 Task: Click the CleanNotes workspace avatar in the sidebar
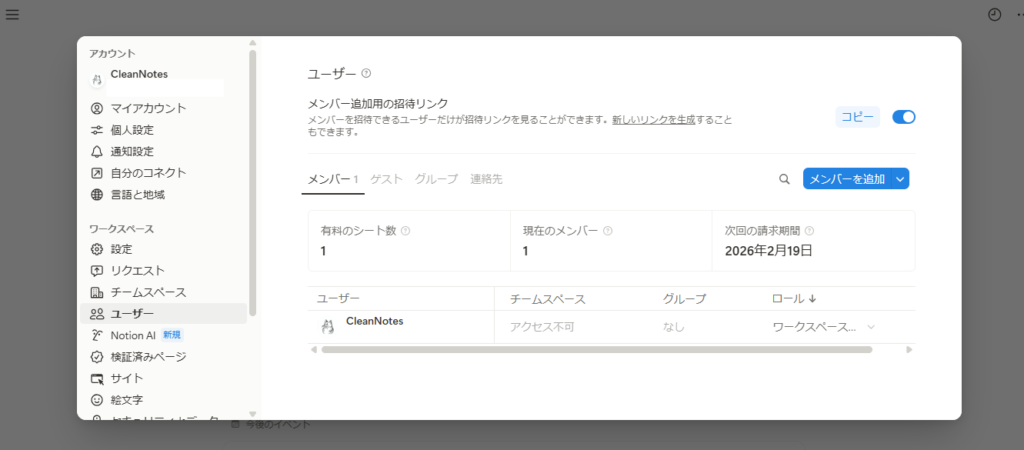pyautogui.click(x=97, y=80)
